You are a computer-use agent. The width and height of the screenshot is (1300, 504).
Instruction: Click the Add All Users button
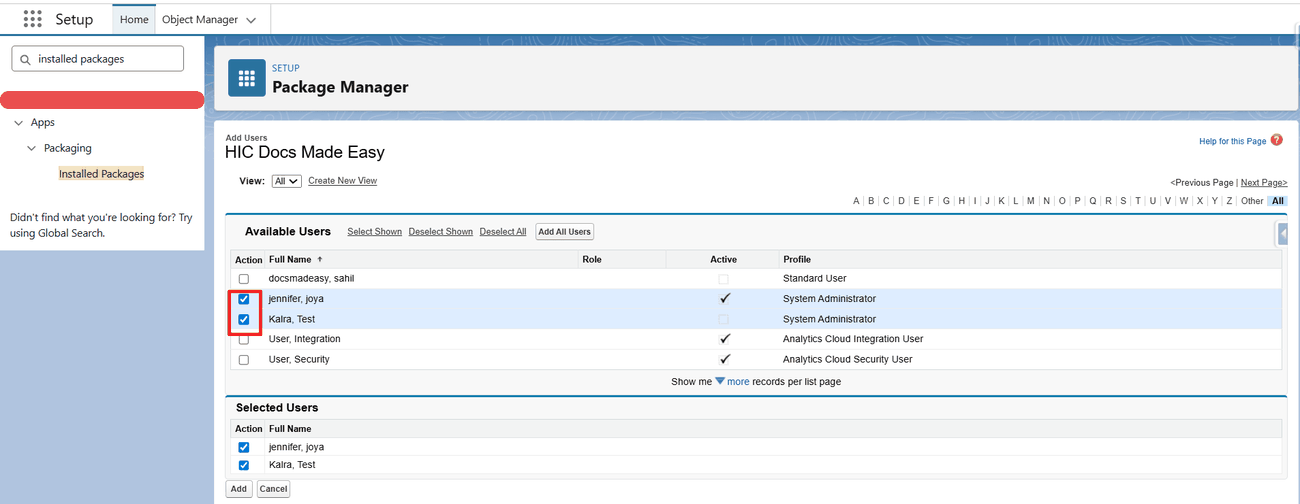click(x=565, y=232)
